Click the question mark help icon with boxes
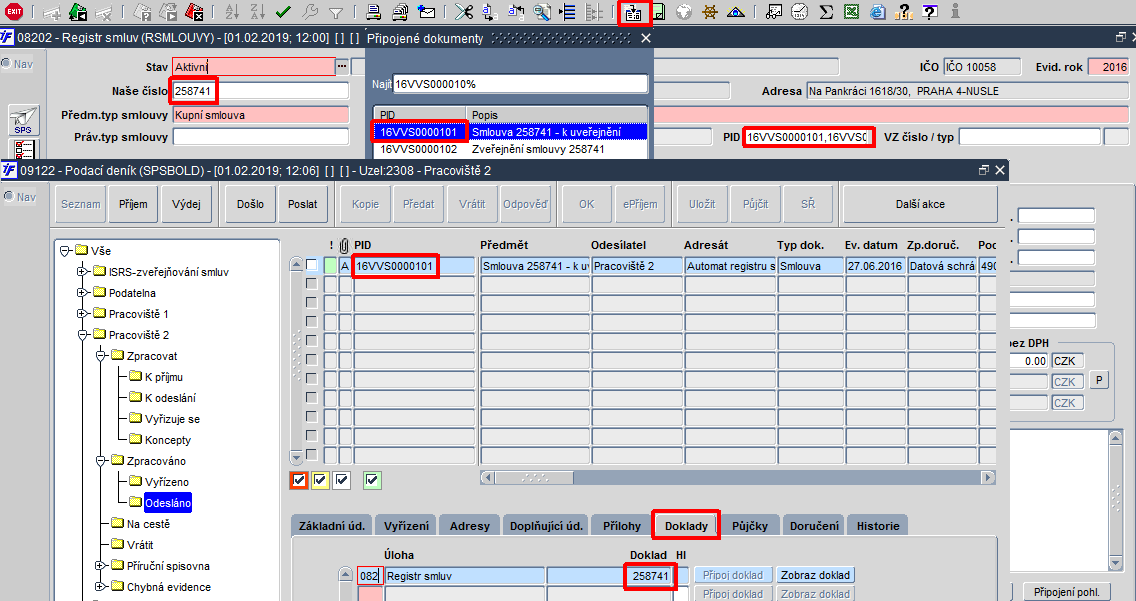The height and width of the screenshot is (601, 1136). pyautogui.click(x=903, y=12)
